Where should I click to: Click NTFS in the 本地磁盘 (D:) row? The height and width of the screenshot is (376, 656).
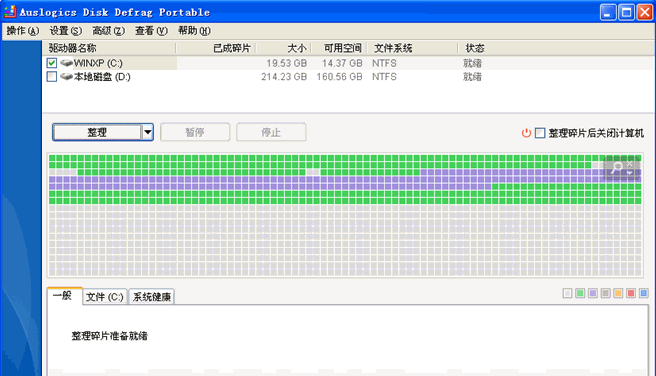tap(384, 77)
